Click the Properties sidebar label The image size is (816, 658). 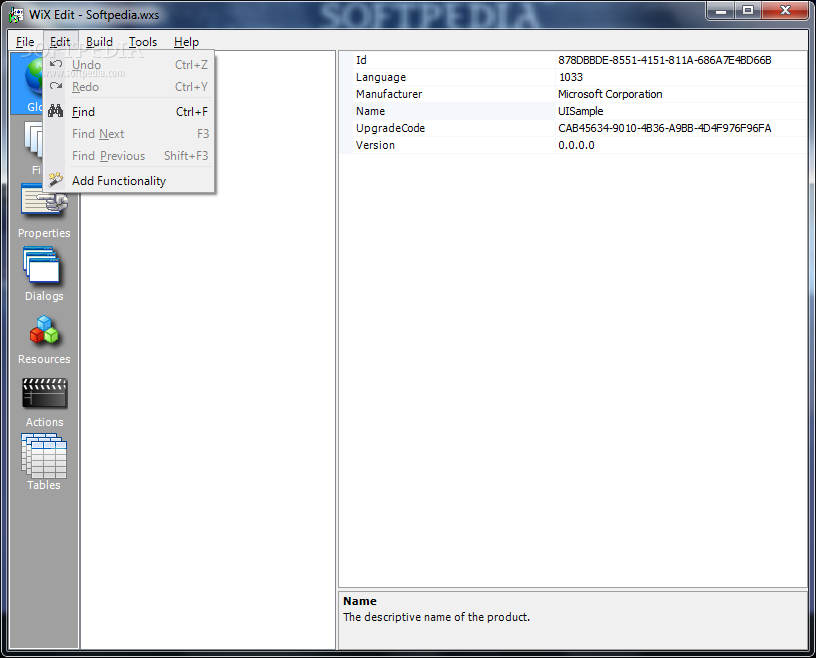44,233
